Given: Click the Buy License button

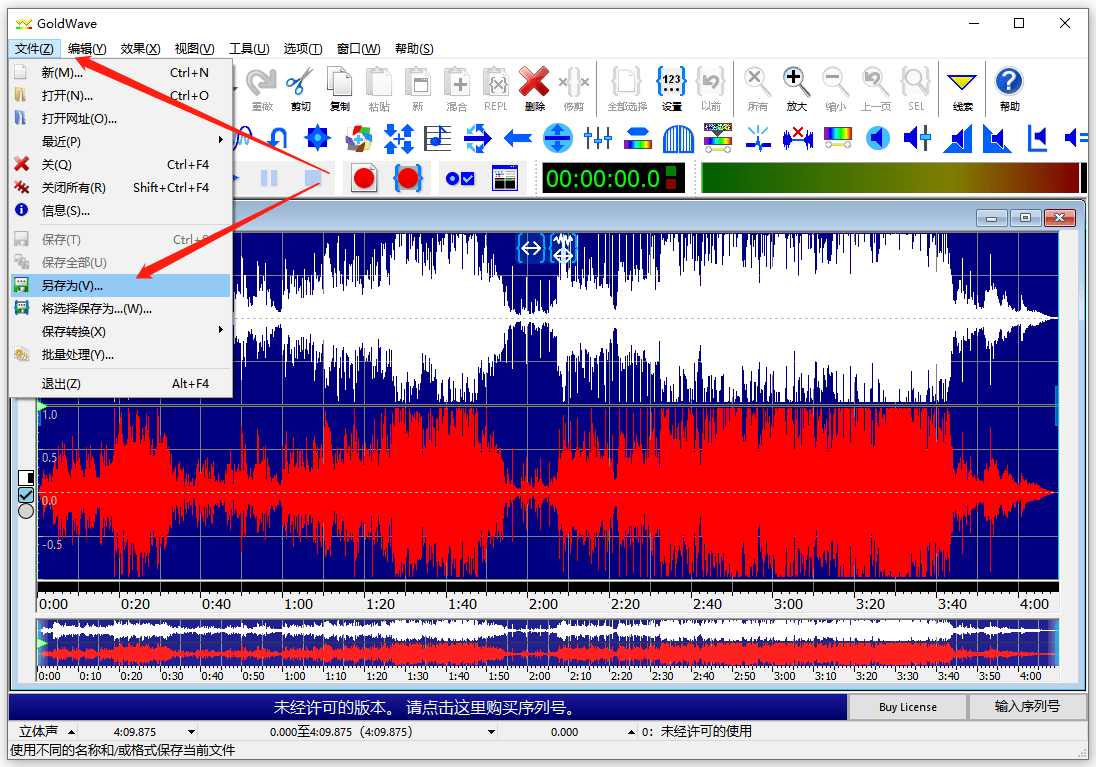Looking at the screenshot, I should click(907, 707).
